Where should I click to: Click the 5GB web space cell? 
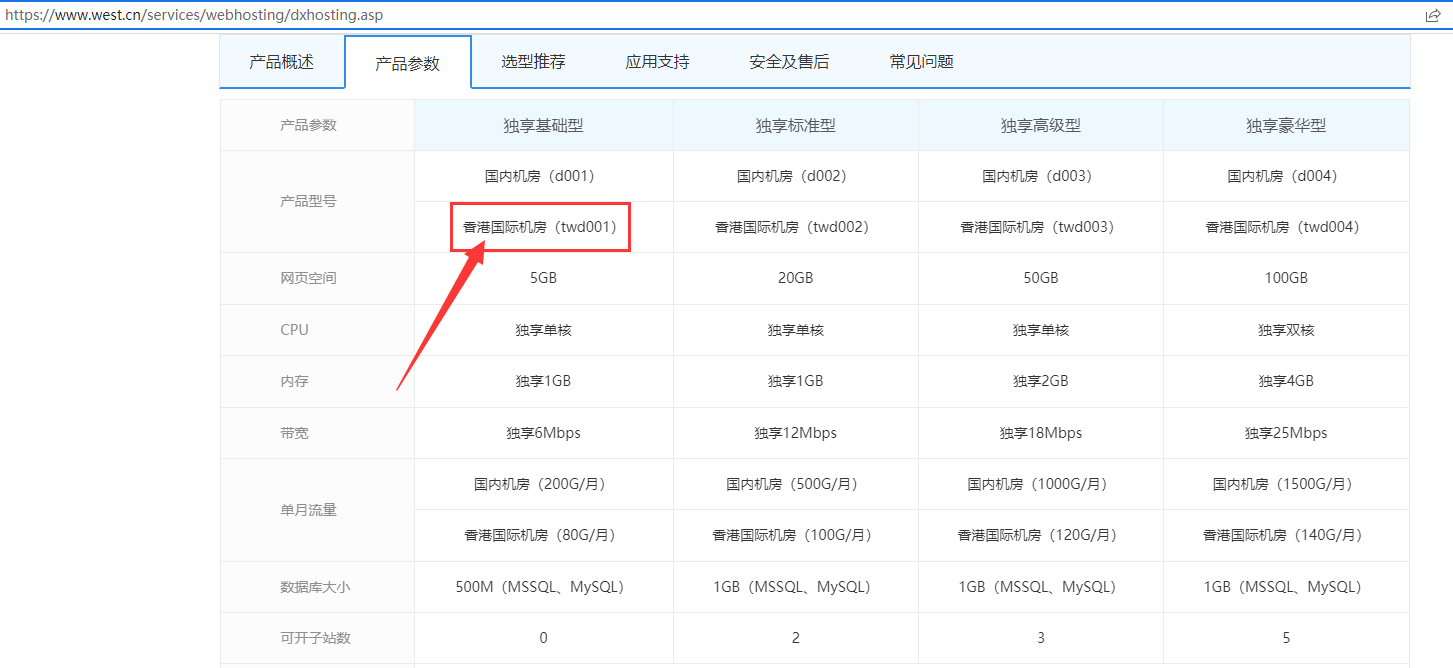[x=541, y=278]
